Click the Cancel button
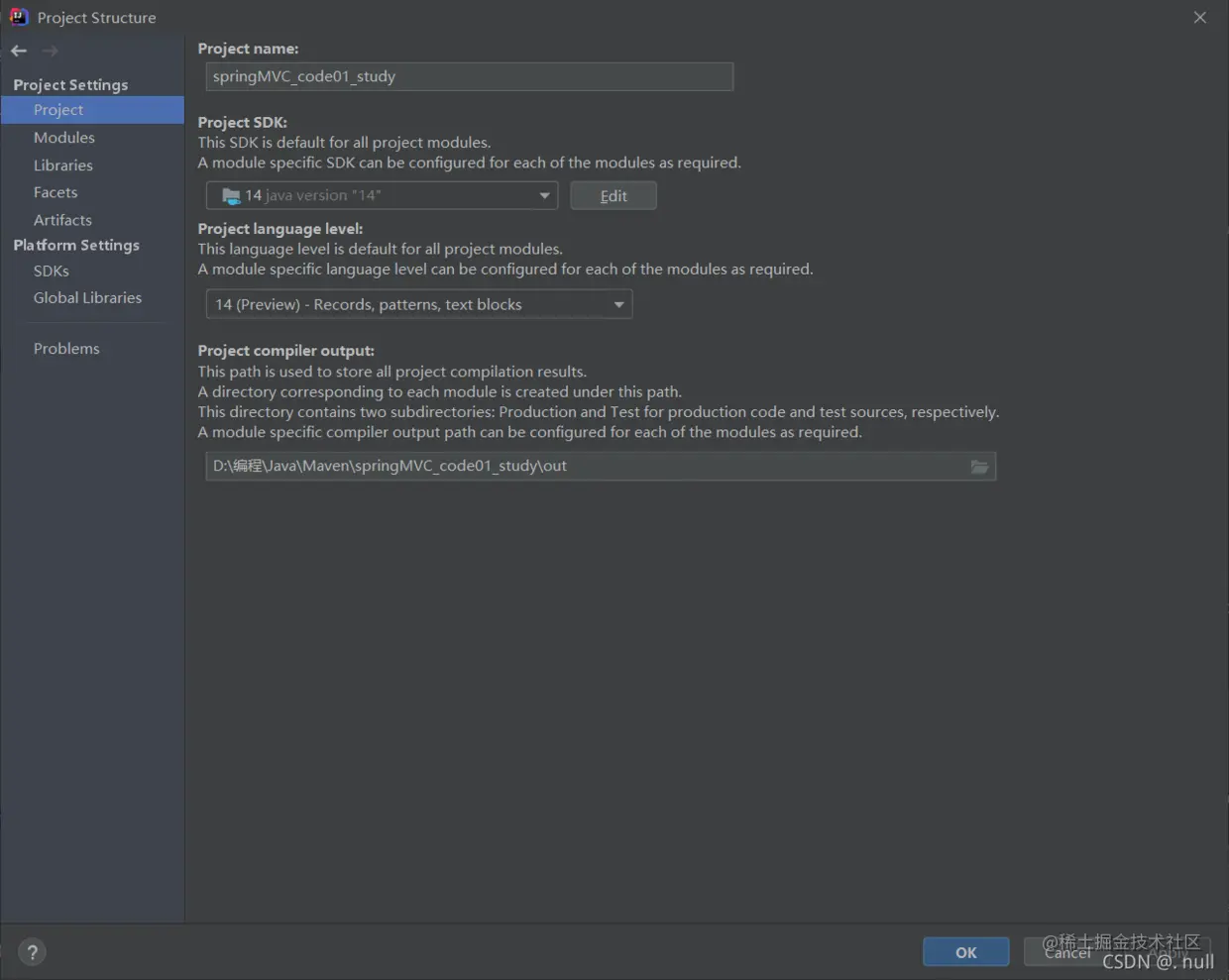 [x=1067, y=952]
